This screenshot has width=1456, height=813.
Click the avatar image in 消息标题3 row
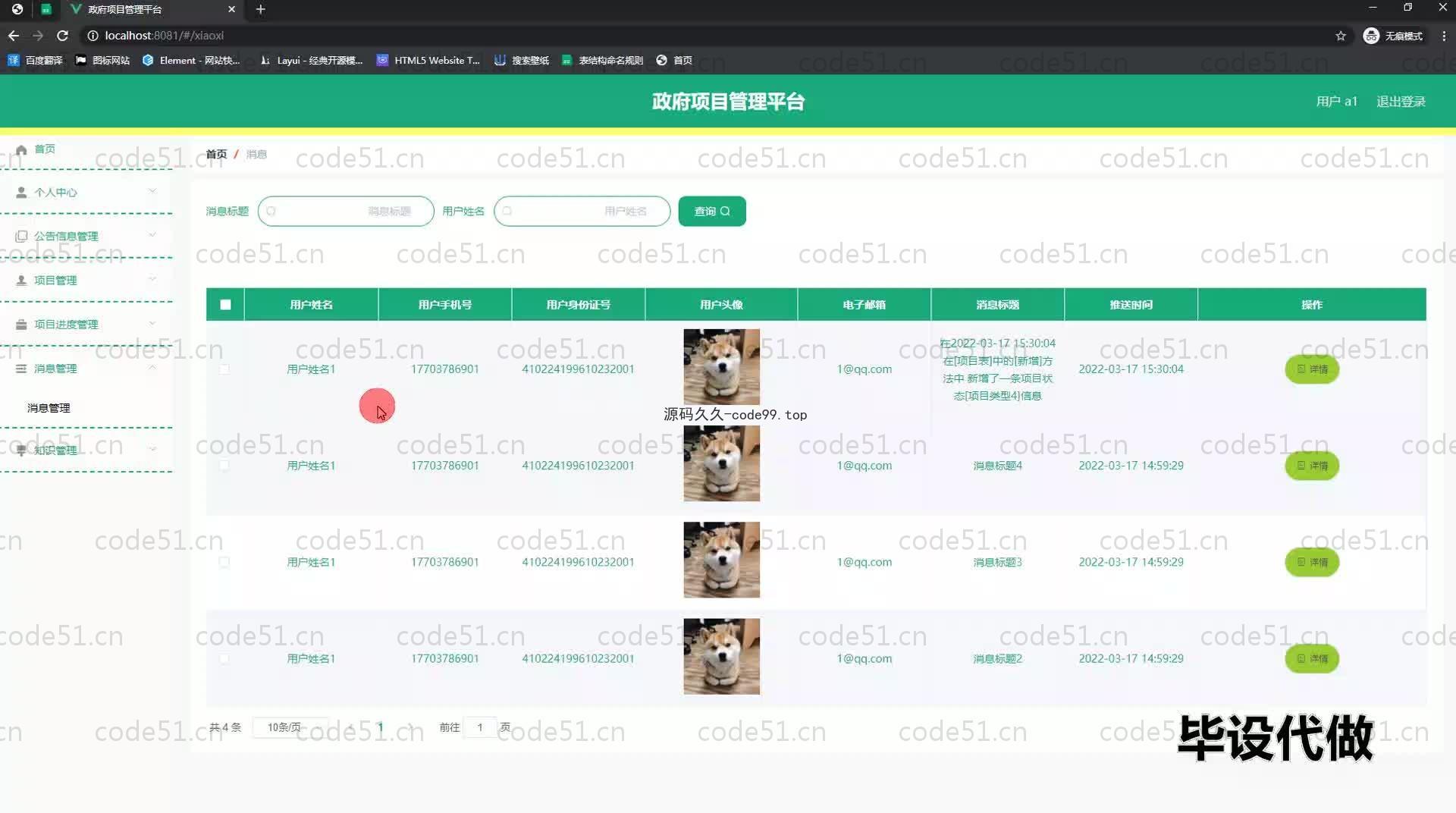click(x=721, y=560)
